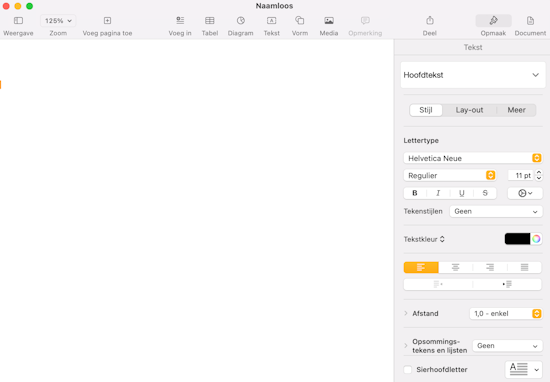Enable the Sierhoofdletter checkbox

tap(408, 369)
